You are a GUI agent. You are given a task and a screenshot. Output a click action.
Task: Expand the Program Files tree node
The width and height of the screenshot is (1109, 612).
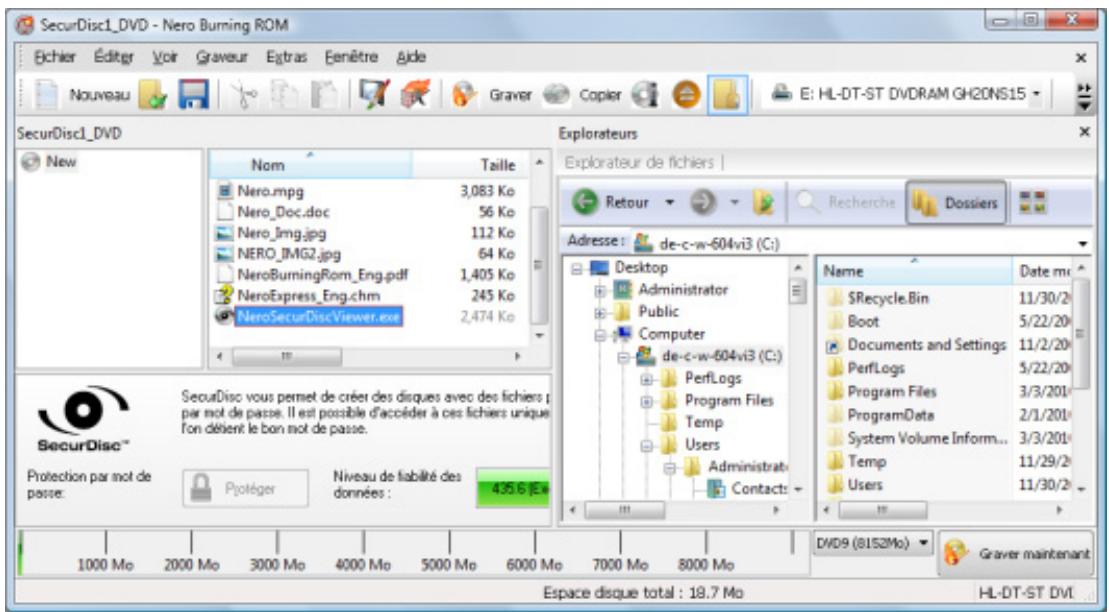[646, 401]
